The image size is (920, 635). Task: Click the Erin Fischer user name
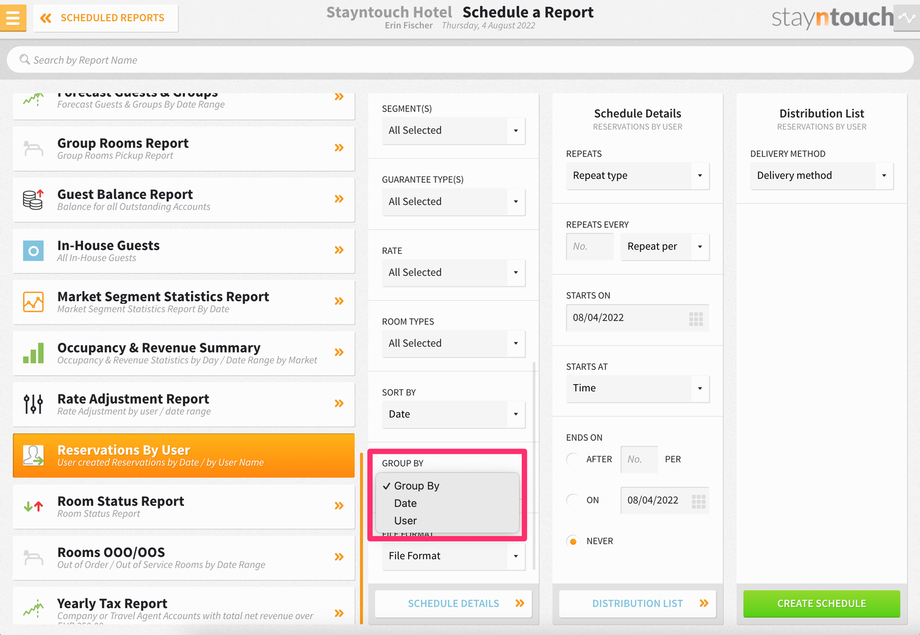(408, 25)
